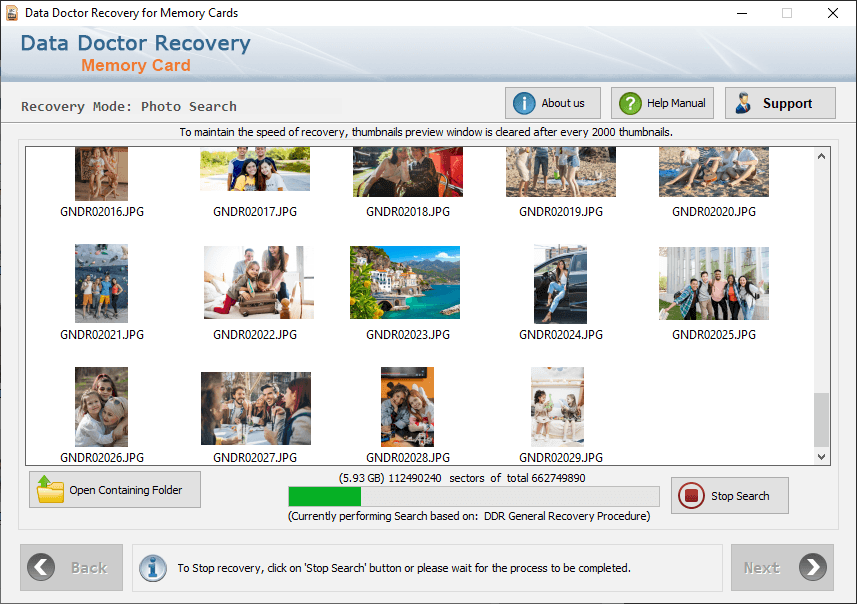Select thumbnail of GNDR02018.JPG

(408, 172)
